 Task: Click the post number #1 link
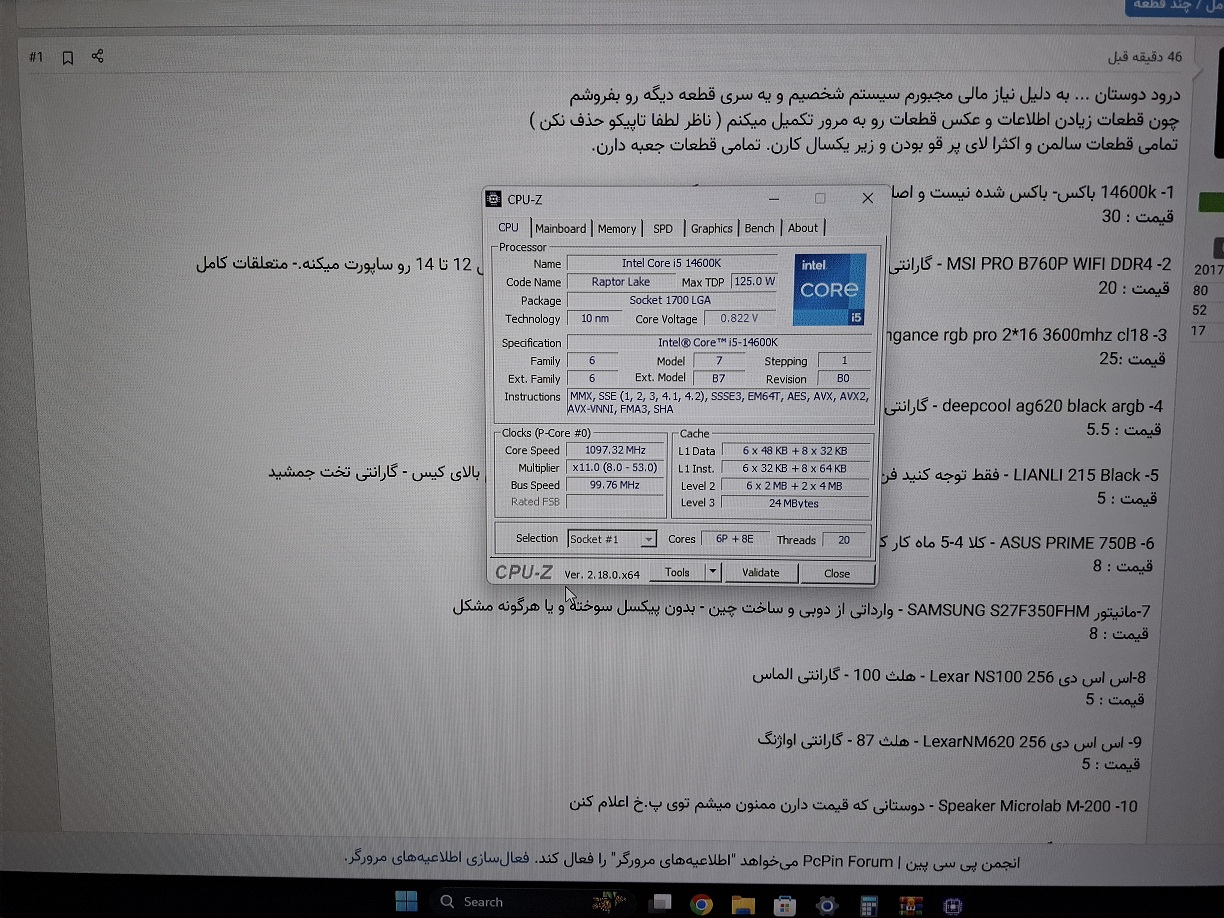pos(36,57)
